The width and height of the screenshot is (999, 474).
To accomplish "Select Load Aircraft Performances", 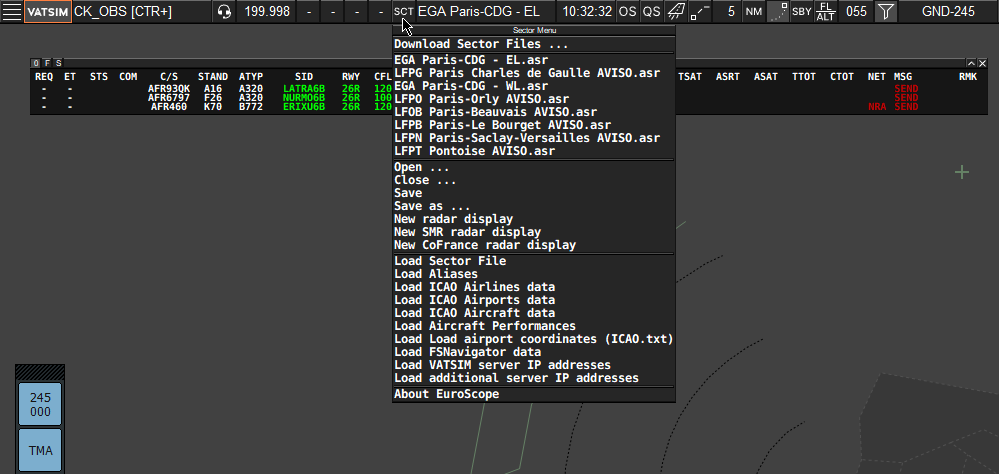I will point(534,326).
